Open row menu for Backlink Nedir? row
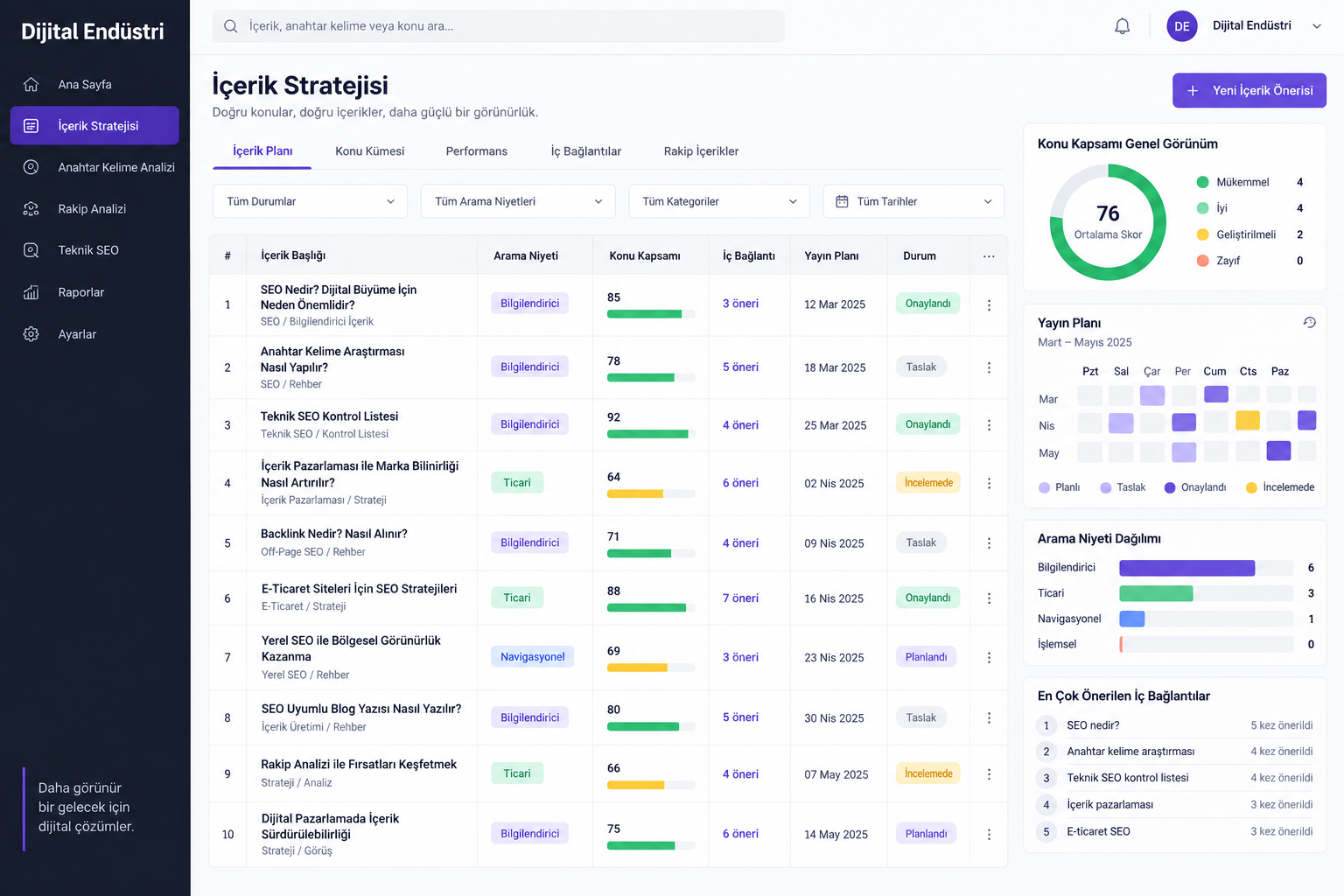Viewport: 1344px width, 896px height. [x=989, y=543]
